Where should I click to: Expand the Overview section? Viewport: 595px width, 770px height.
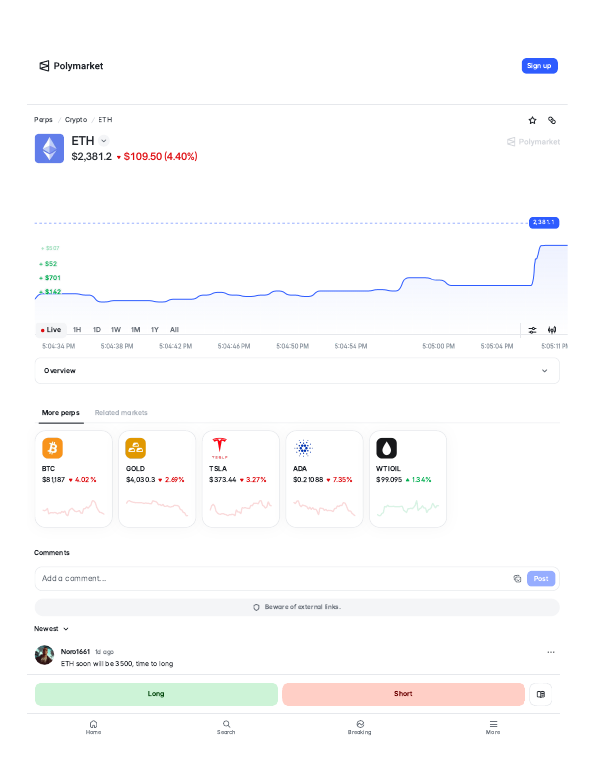click(x=297, y=371)
